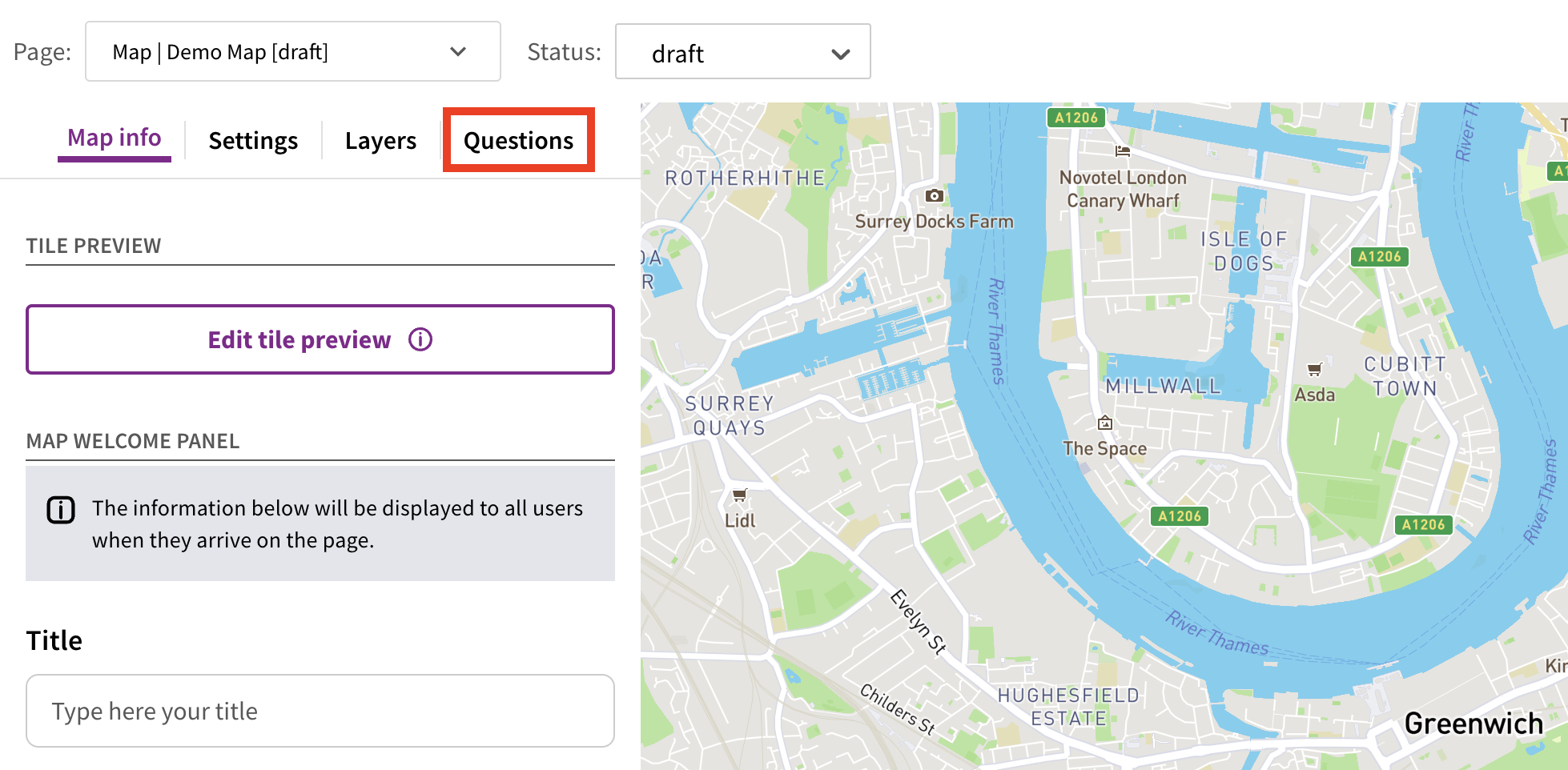Image resolution: width=1568 pixels, height=770 pixels.
Task: Click into the Title input field
Action: pyautogui.click(x=320, y=711)
